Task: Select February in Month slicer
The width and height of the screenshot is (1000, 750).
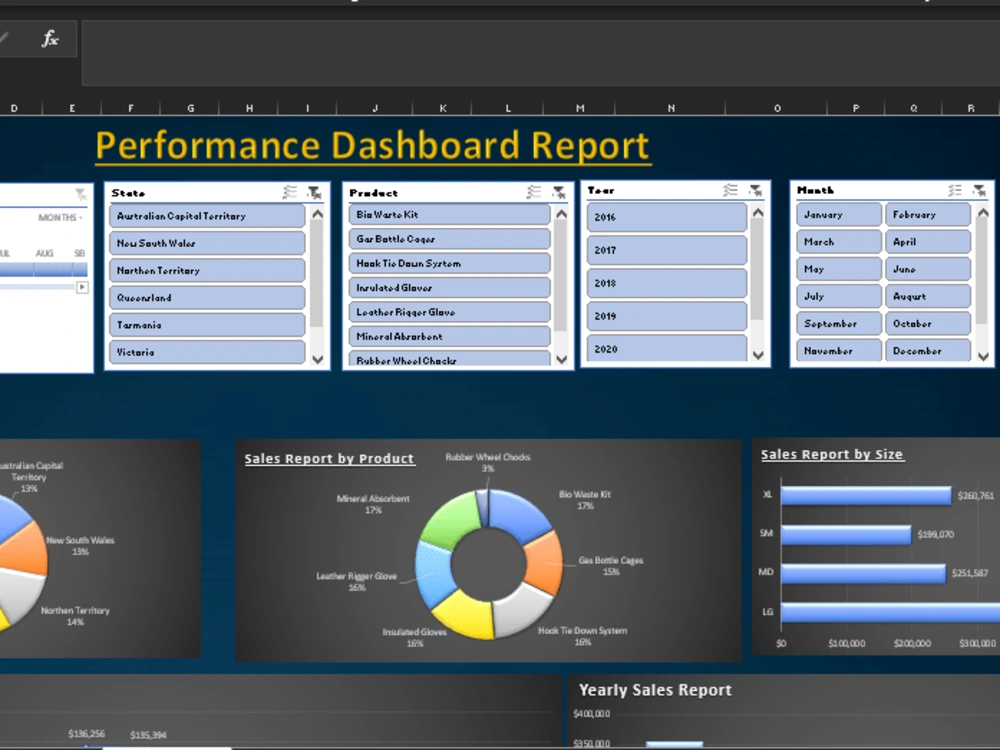Action: pyautogui.click(x=928, y=214)
